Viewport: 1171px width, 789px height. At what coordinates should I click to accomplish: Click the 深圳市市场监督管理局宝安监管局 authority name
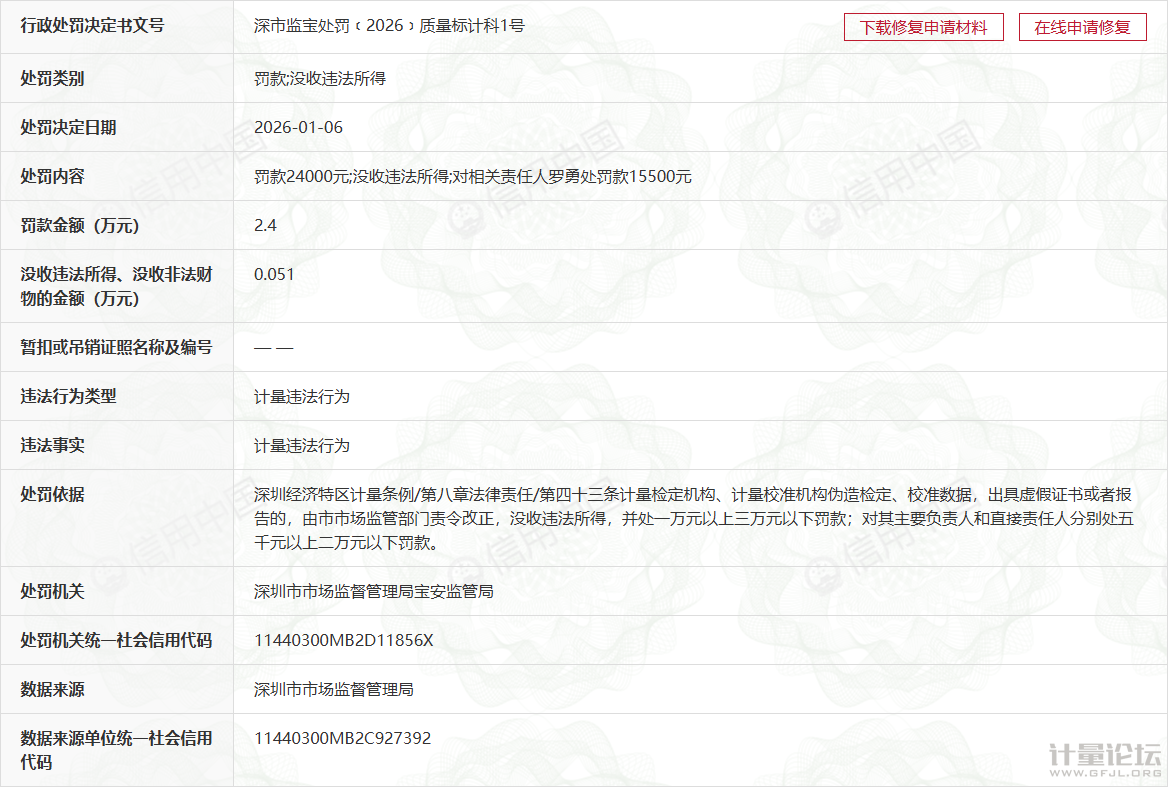click(x=373, y=591)
